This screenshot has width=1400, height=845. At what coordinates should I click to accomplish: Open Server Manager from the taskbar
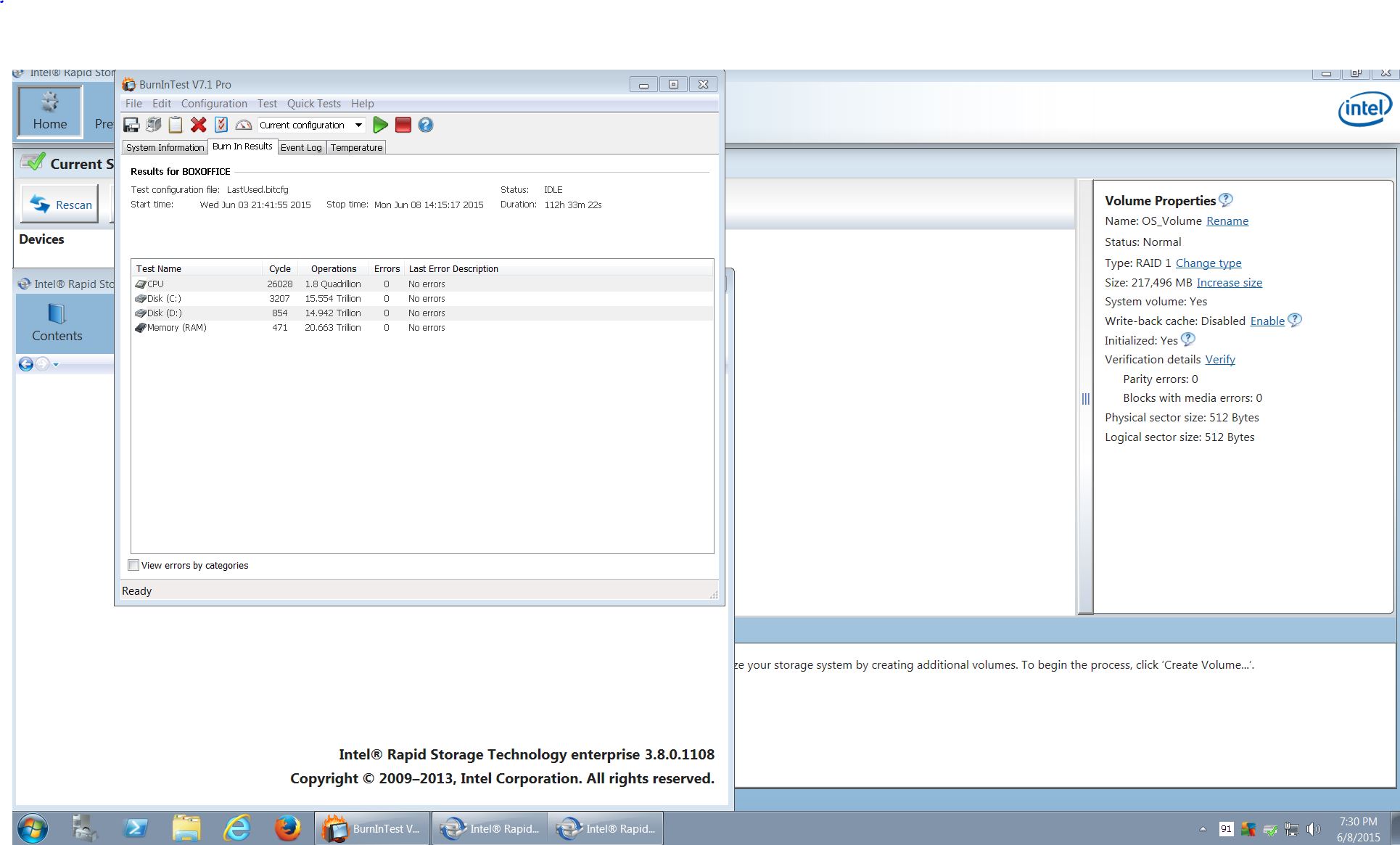(x=86, y=828)
